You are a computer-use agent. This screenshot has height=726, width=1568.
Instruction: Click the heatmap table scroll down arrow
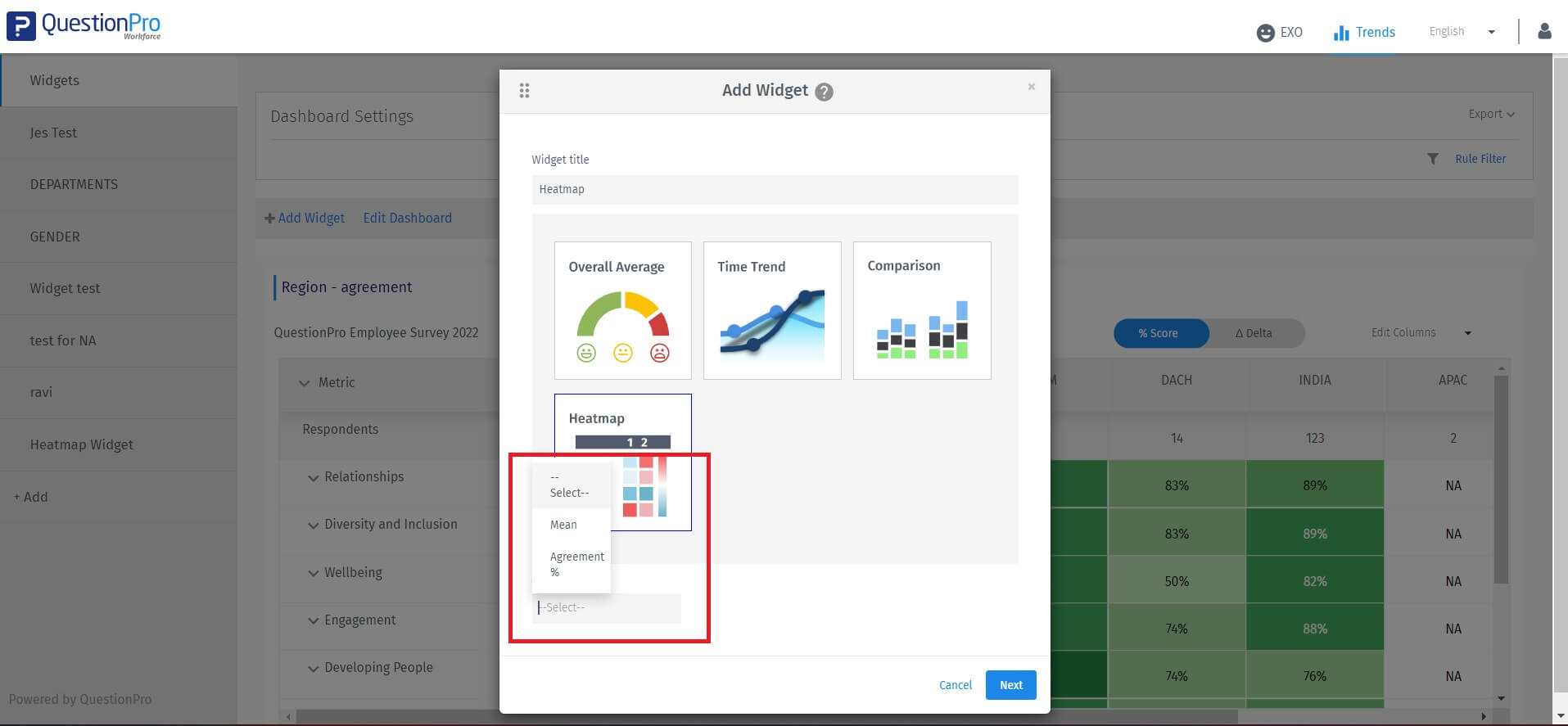[x=1501, y=698]
